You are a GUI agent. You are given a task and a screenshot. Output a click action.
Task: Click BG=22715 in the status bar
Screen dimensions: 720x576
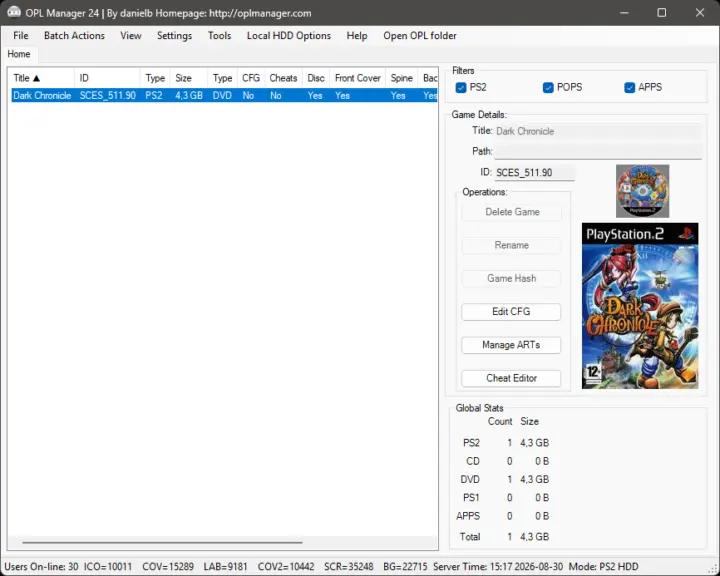(405, 567)
